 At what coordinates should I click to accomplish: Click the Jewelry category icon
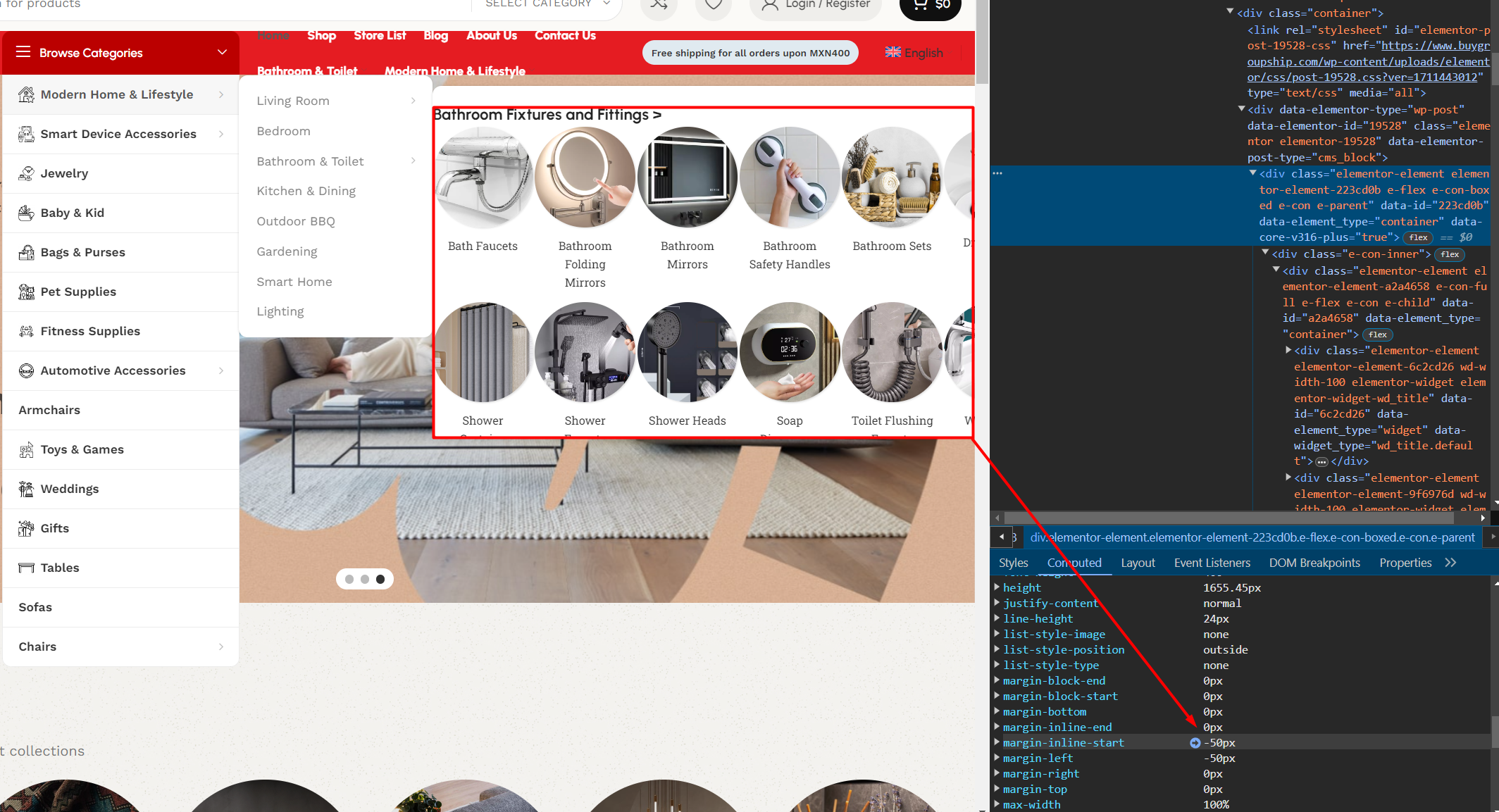click(26, 173)
